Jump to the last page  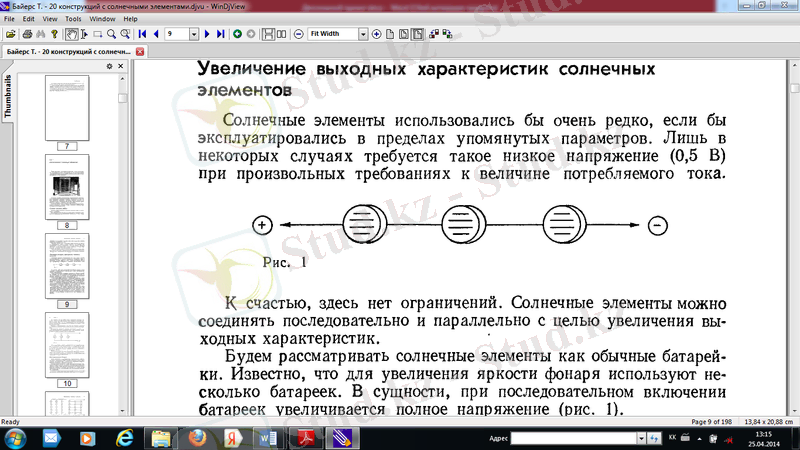220,33
